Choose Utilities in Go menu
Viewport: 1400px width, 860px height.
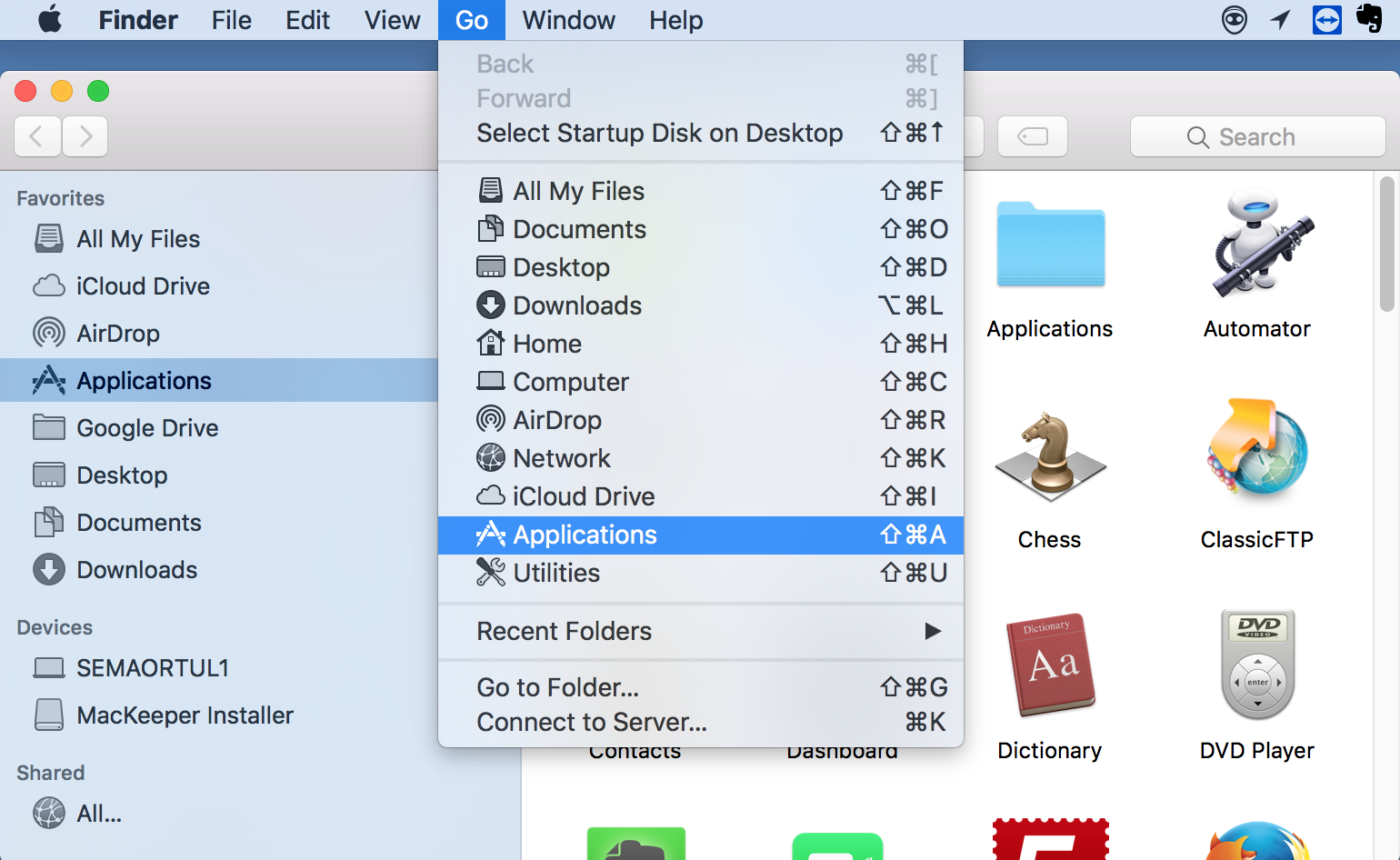(701, 573)
